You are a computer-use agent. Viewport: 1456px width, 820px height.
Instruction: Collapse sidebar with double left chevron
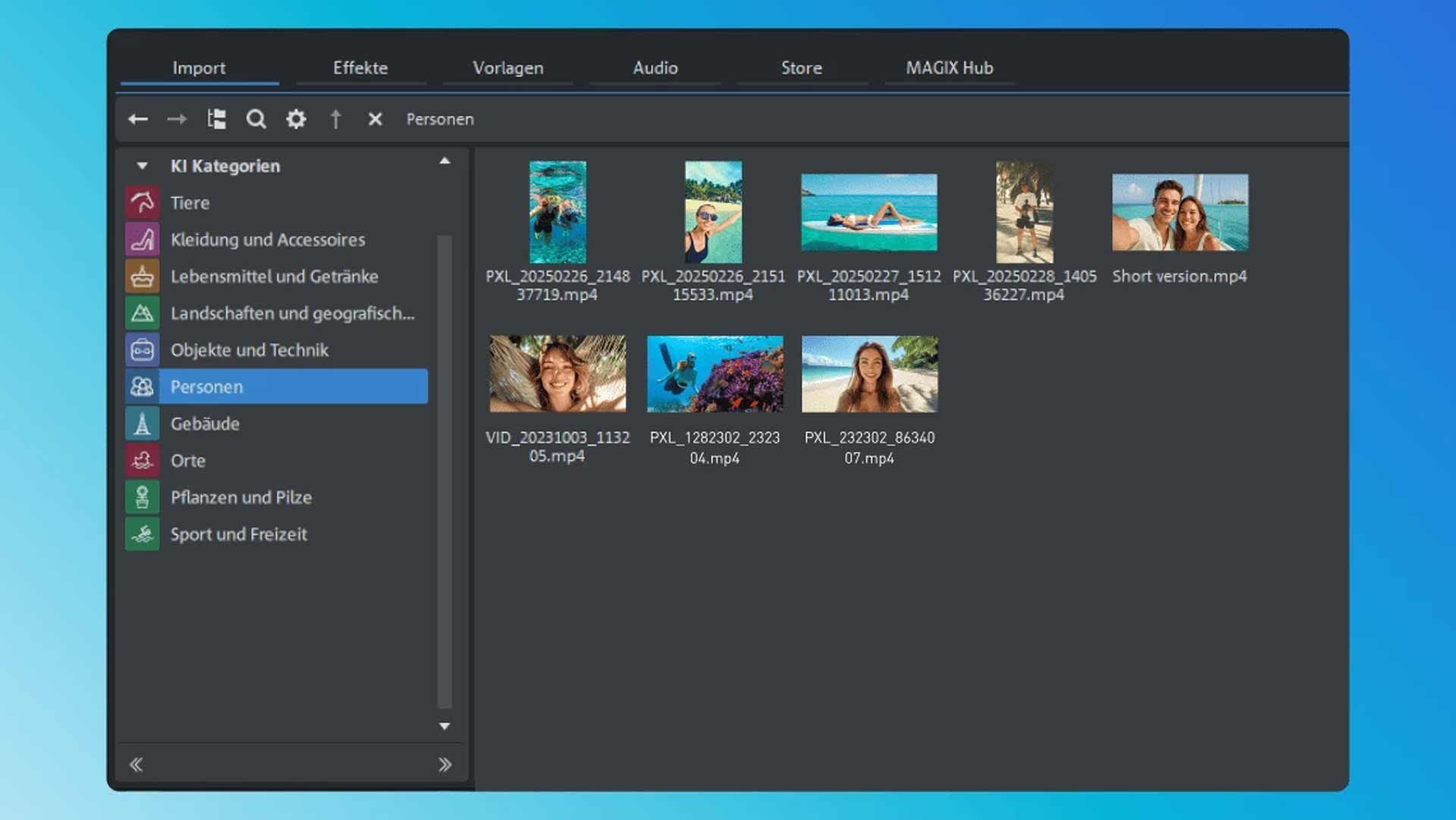coord(136,765)
